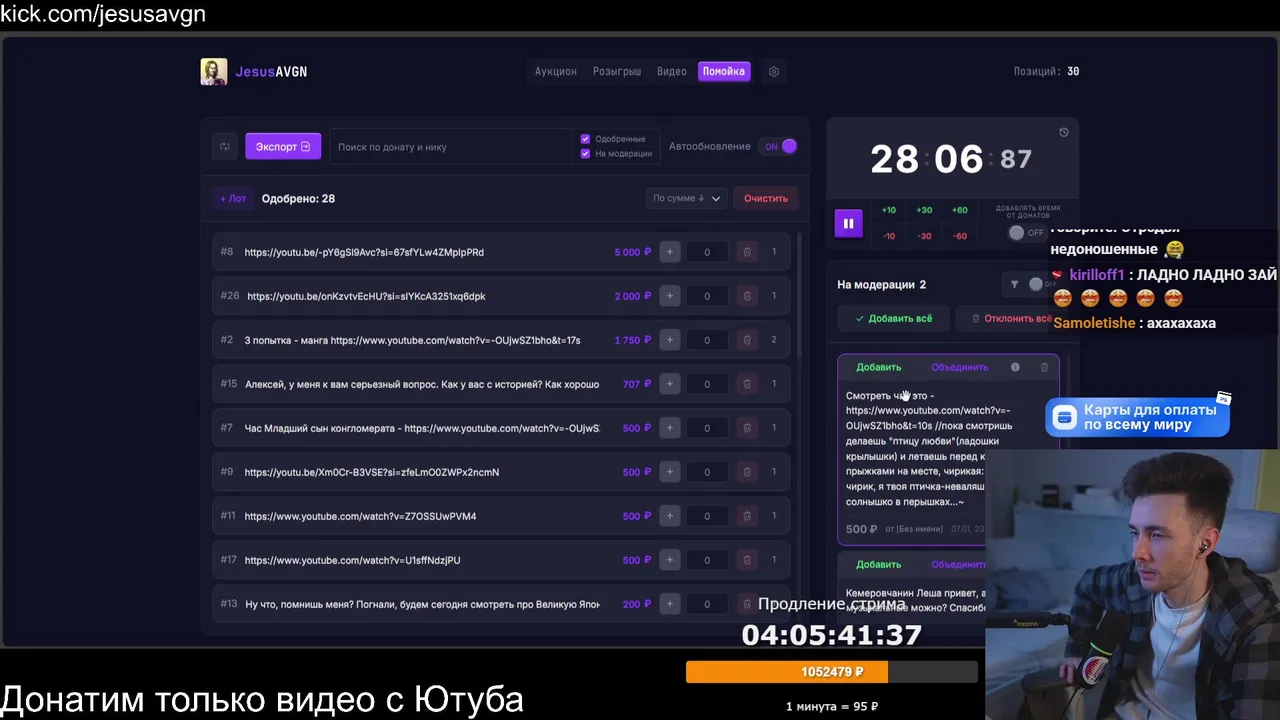Click the Одобрено: 28 label
1280x720 pixels.
pyautogui.click(x=298, y=198)
